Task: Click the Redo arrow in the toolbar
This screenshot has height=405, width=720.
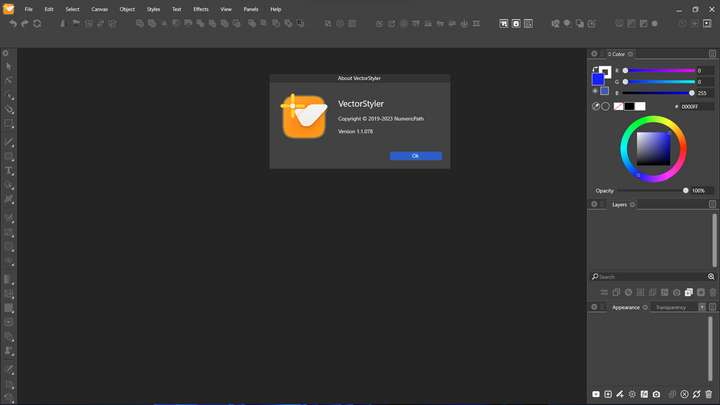Action: point(25,23)
